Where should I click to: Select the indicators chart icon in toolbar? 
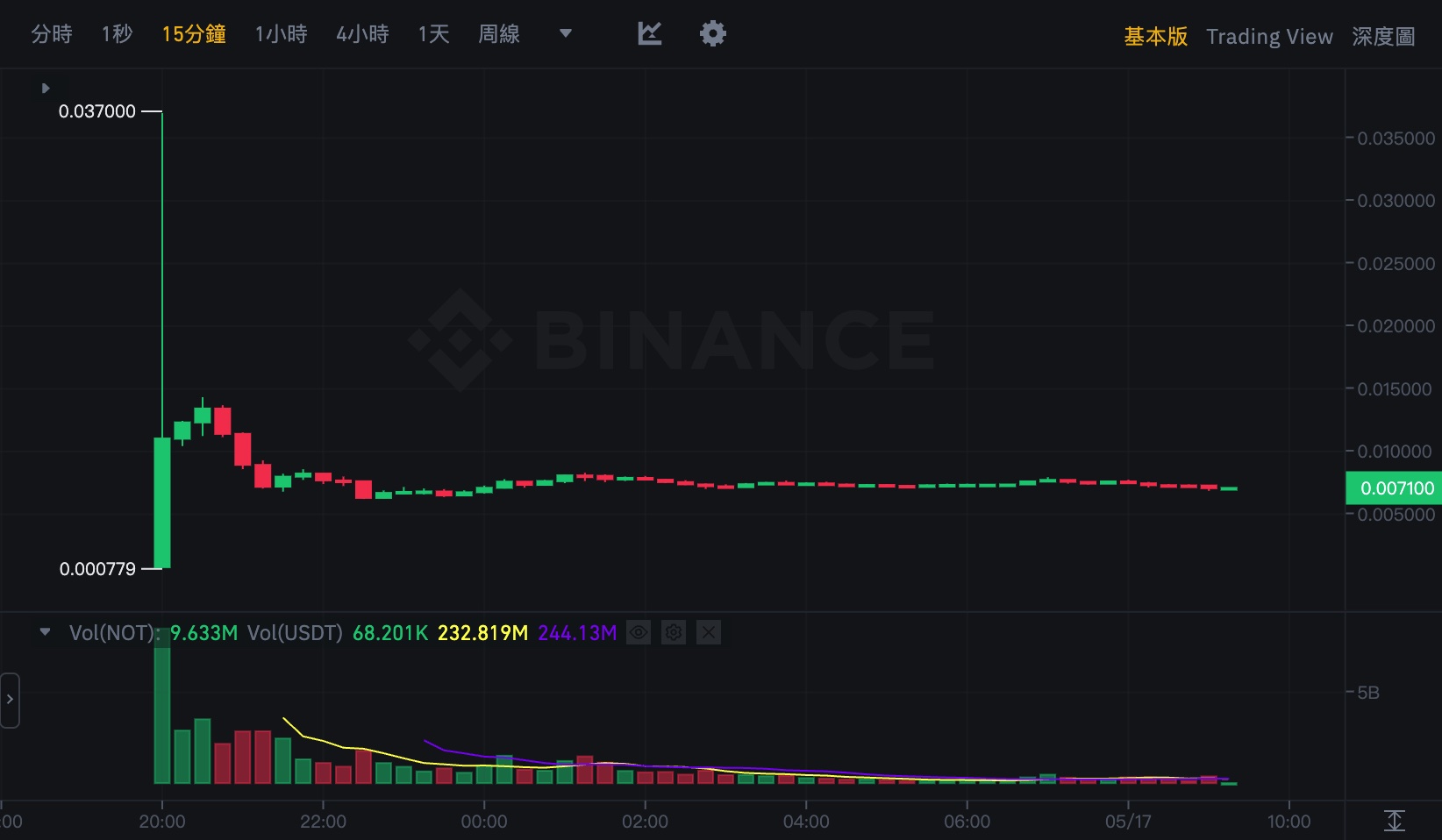(x=648, y=32)
